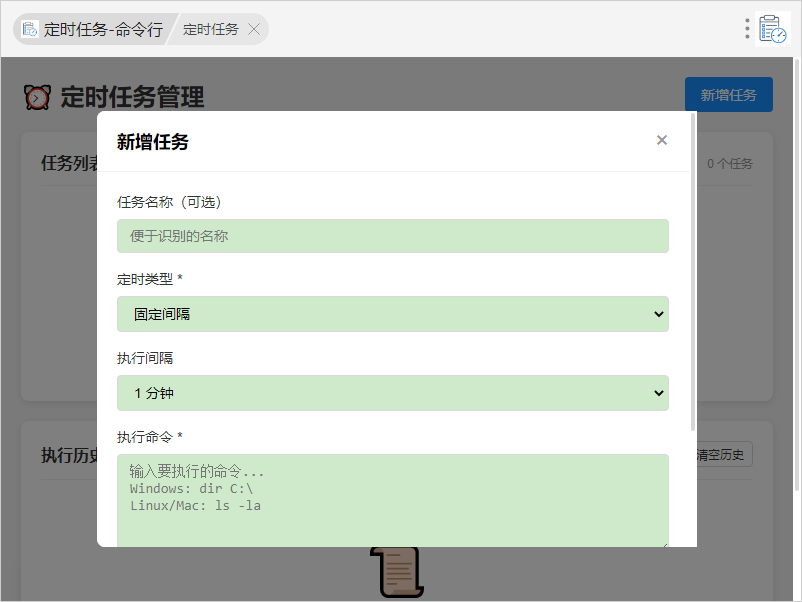Switch to the 定时任务-命令行 tab
802x602 pixels.
tap(102, 29)
